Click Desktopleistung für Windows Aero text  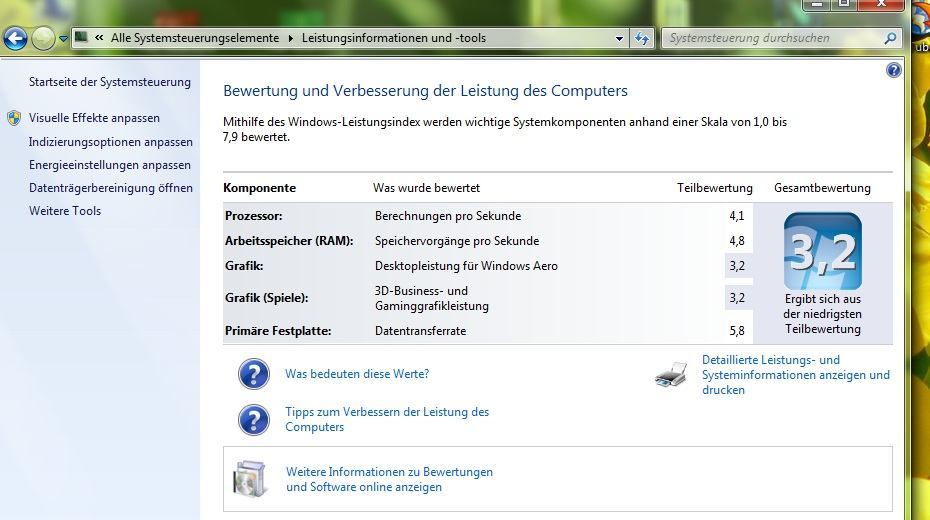[x=466, y=266]
